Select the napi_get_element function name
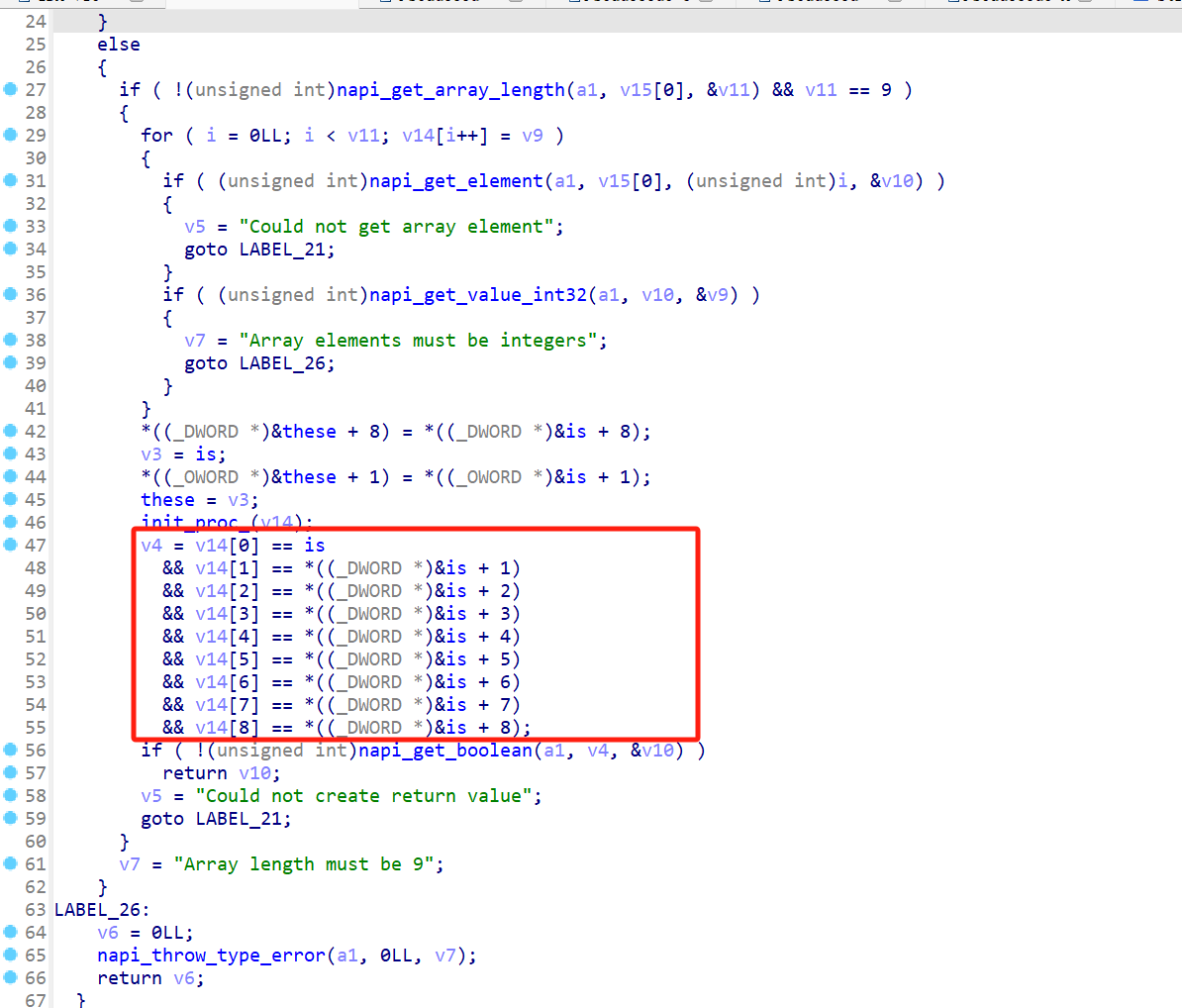 (x=456, y=181)
